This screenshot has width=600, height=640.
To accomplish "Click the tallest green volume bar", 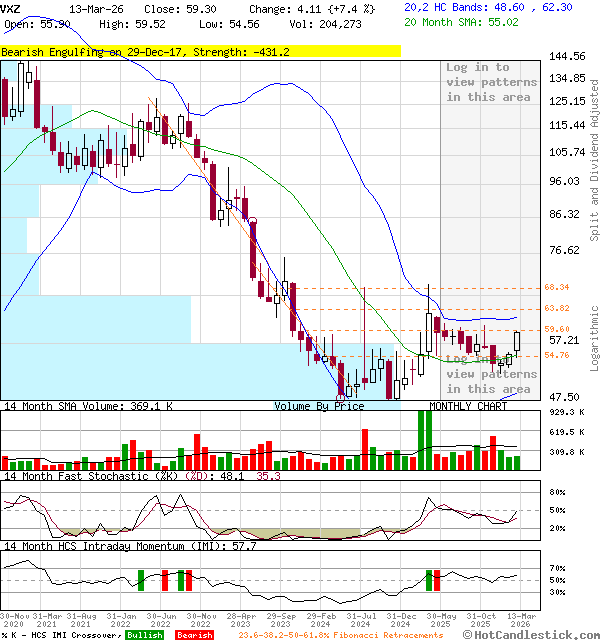I will click(425, 439).
